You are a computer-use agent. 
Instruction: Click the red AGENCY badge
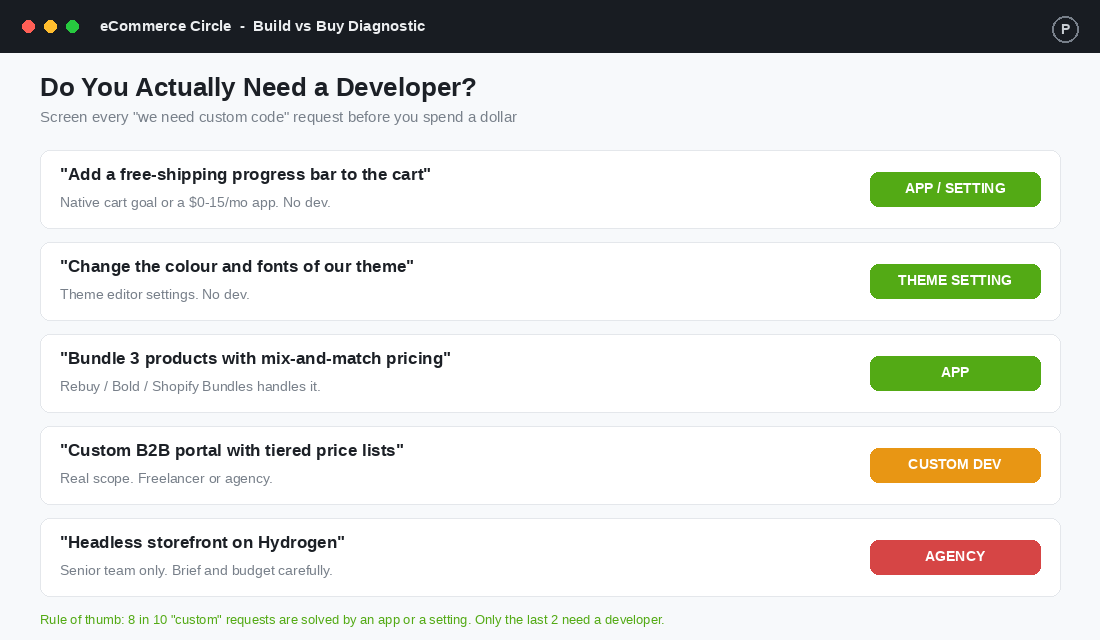(x=955, y=557)
